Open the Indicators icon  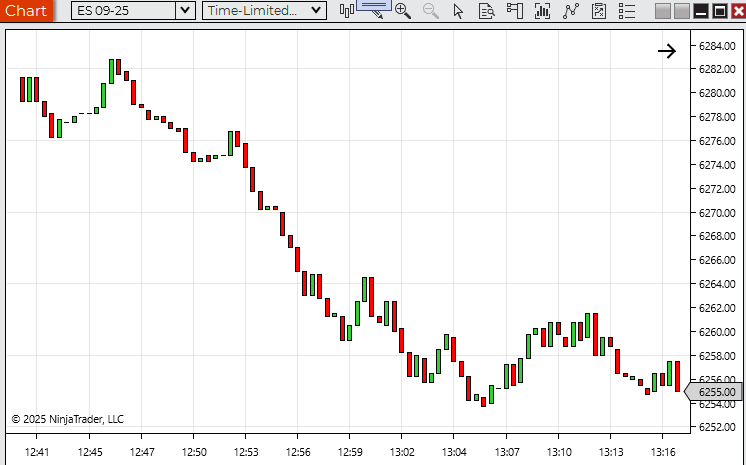click(x=571, y=11)
